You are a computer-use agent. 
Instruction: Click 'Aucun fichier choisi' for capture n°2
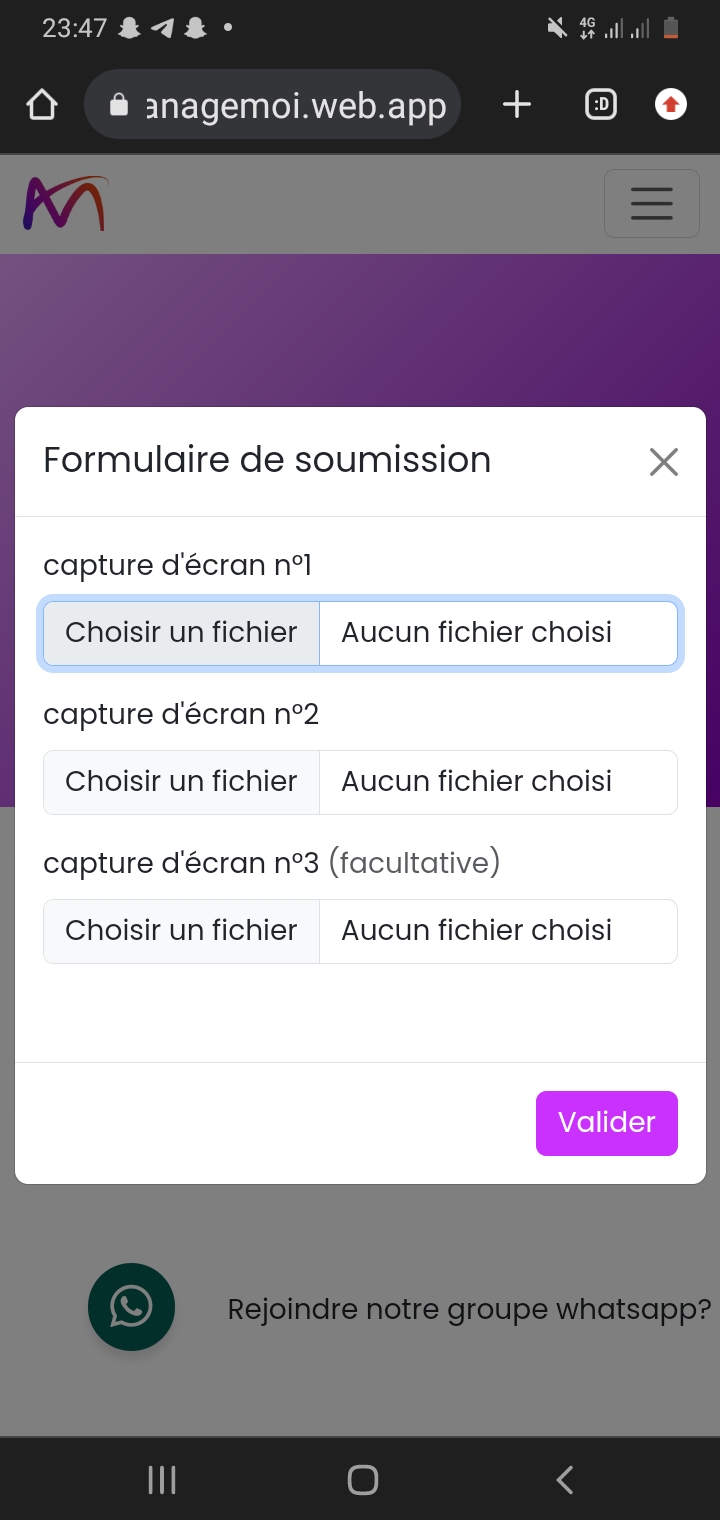tap(477, 782)
